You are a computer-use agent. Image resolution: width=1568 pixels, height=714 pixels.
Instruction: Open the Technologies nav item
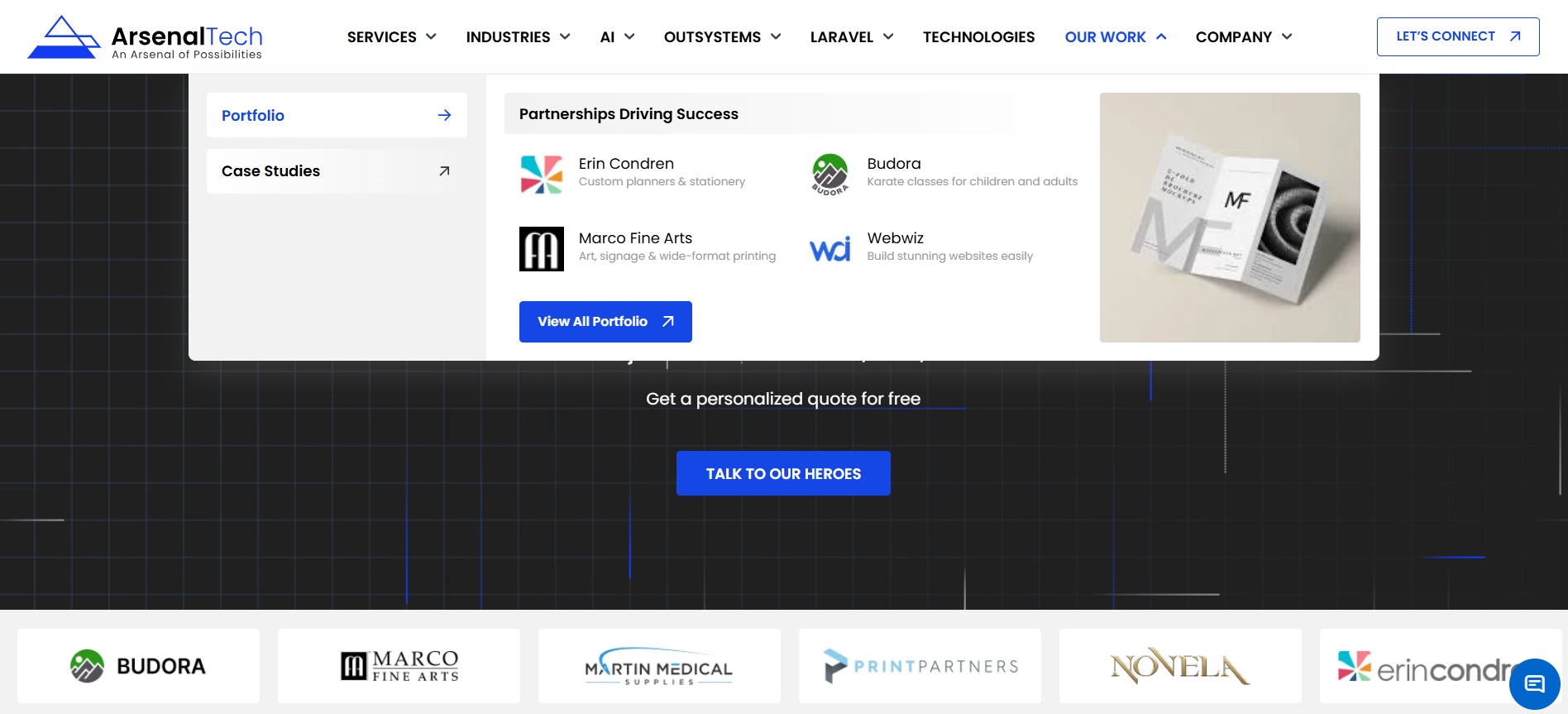[x=978, y=37]
